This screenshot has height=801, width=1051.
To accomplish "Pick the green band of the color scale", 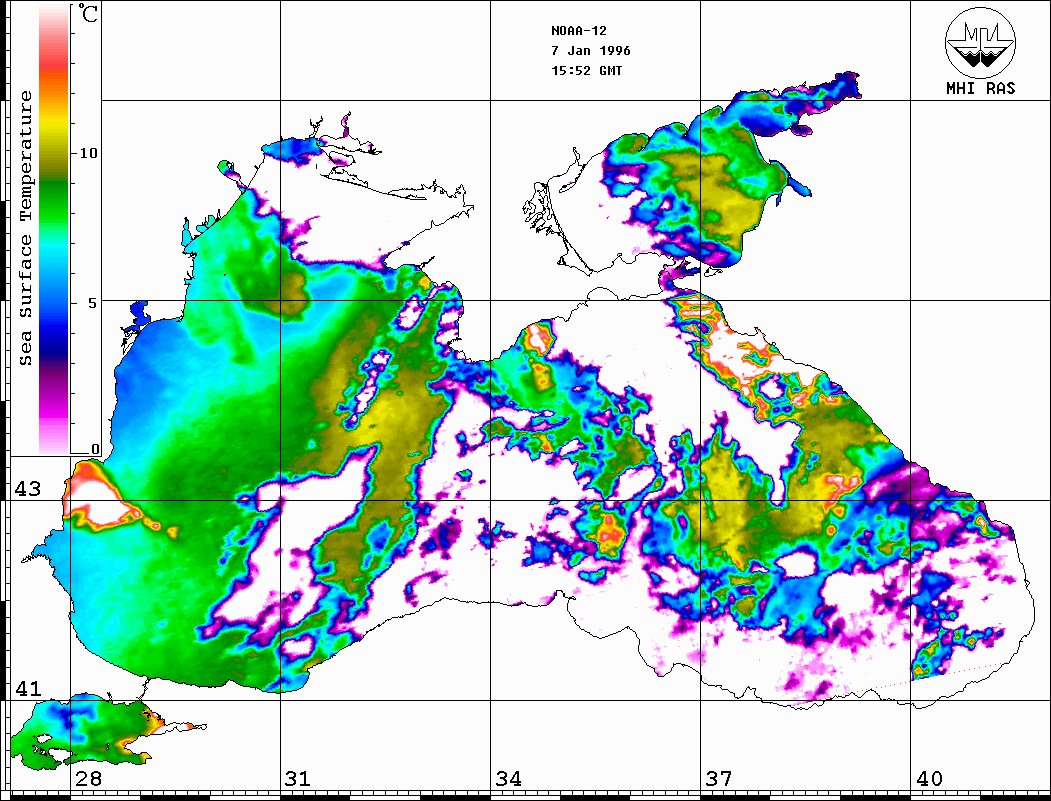I will pyautogui.click(x=54, y=201).
